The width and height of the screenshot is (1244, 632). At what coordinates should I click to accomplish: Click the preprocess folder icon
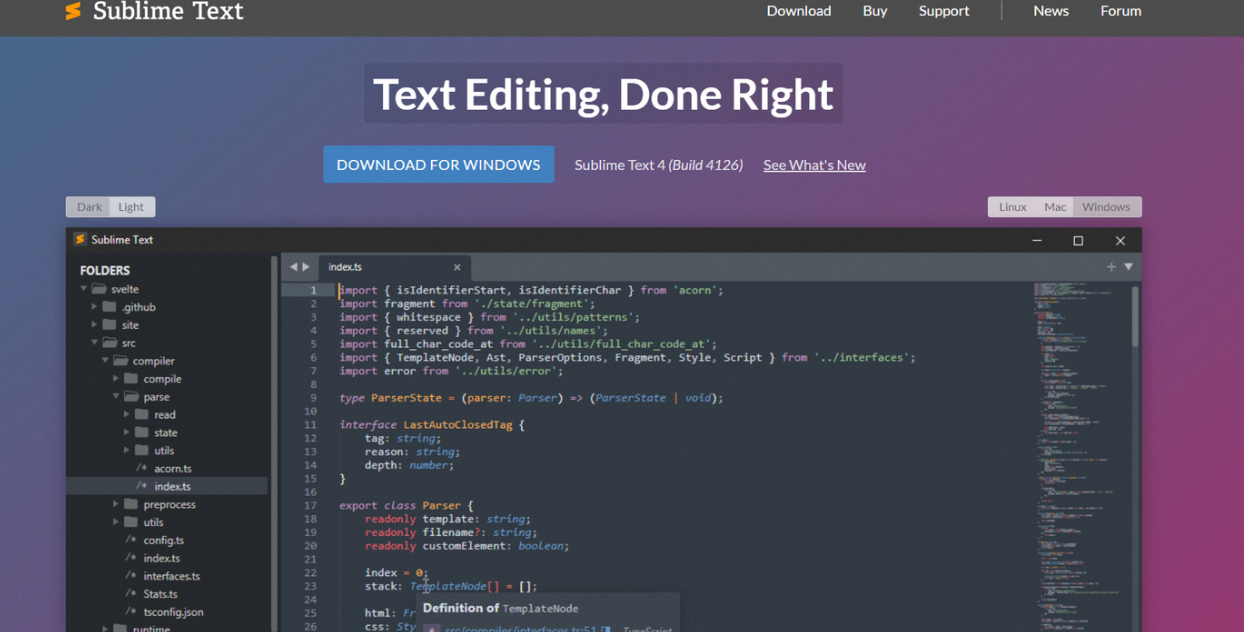pyautogui.click(x=131, y=504)
